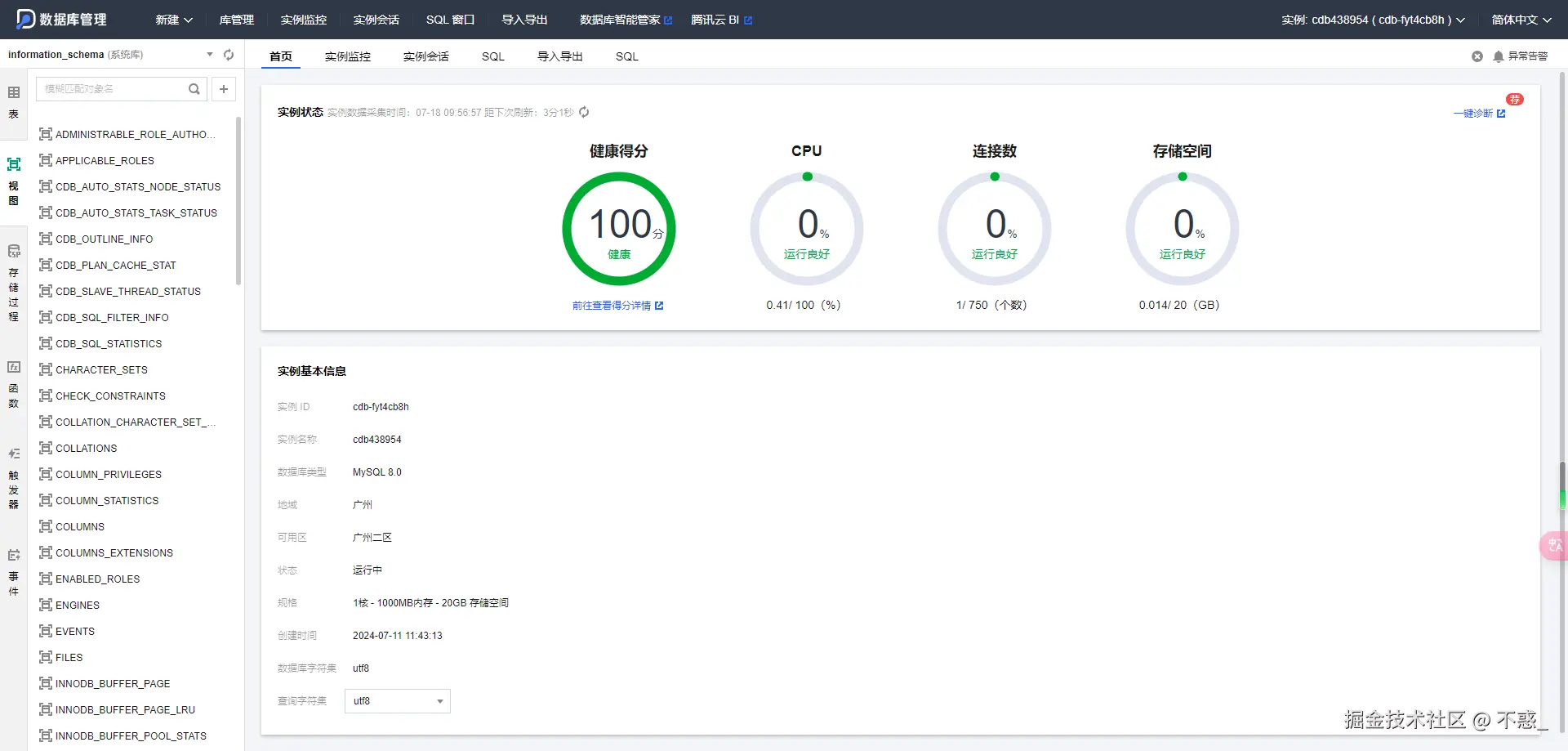Screen dimensions: 1568x751
Task: Click the view icon beside COLUMNS
Action: [x=46, y=526]
